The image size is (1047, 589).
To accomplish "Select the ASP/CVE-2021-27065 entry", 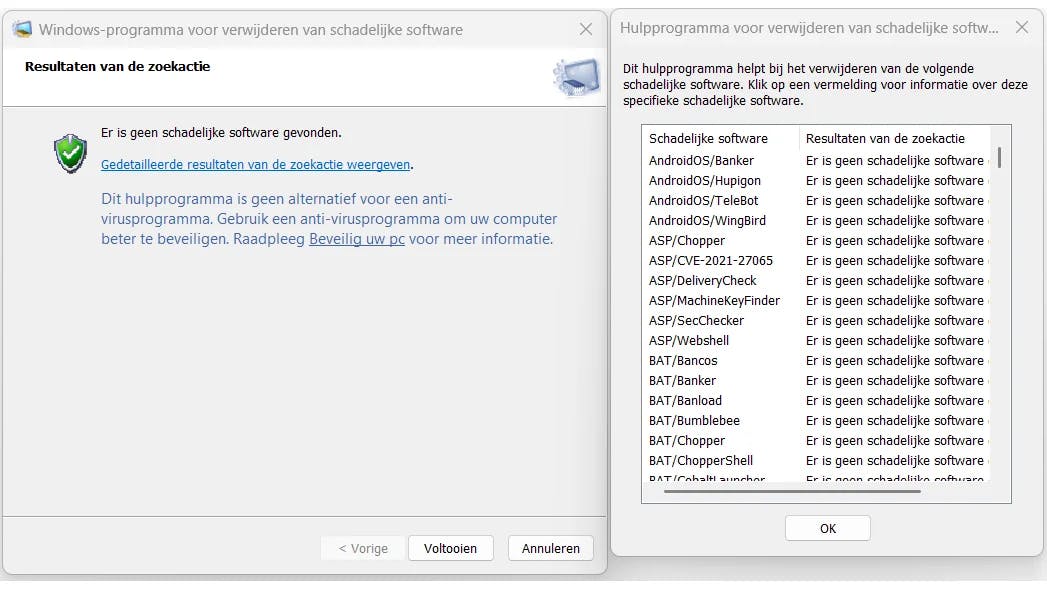I will click(x=710, y=260).
